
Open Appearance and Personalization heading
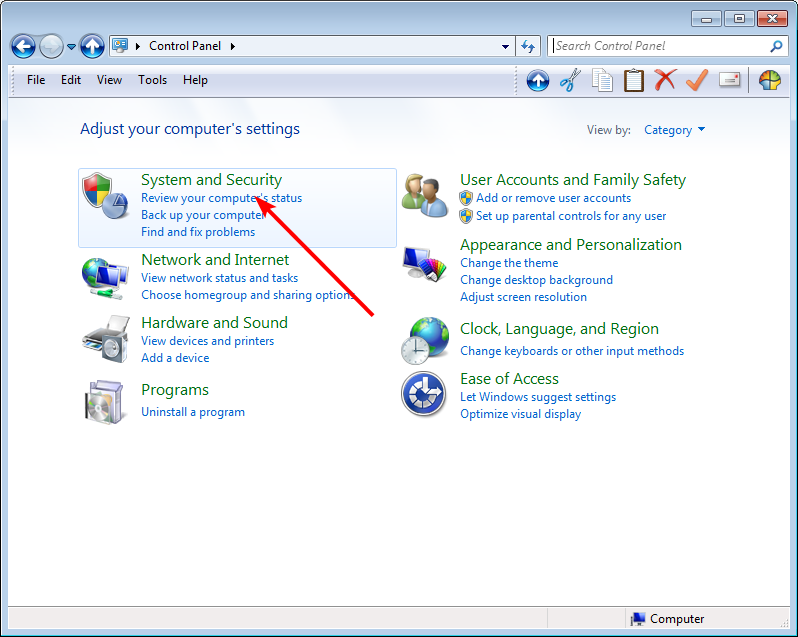(571, 245)
